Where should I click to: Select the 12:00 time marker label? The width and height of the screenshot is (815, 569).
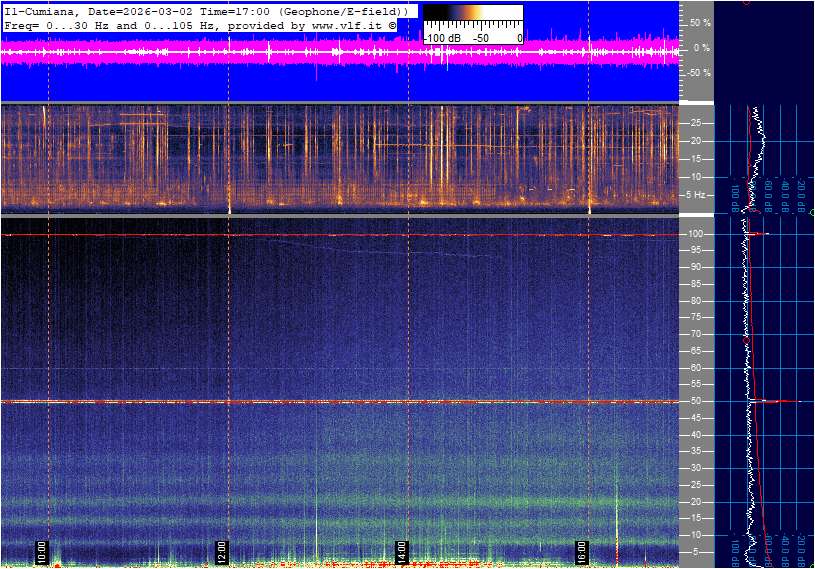click(x=221, y=552)
